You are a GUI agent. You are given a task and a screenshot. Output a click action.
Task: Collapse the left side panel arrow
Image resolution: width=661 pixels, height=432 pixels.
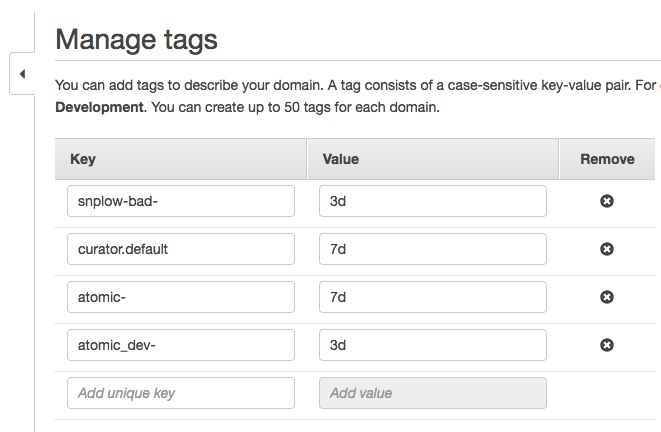(x=22, y=75)
